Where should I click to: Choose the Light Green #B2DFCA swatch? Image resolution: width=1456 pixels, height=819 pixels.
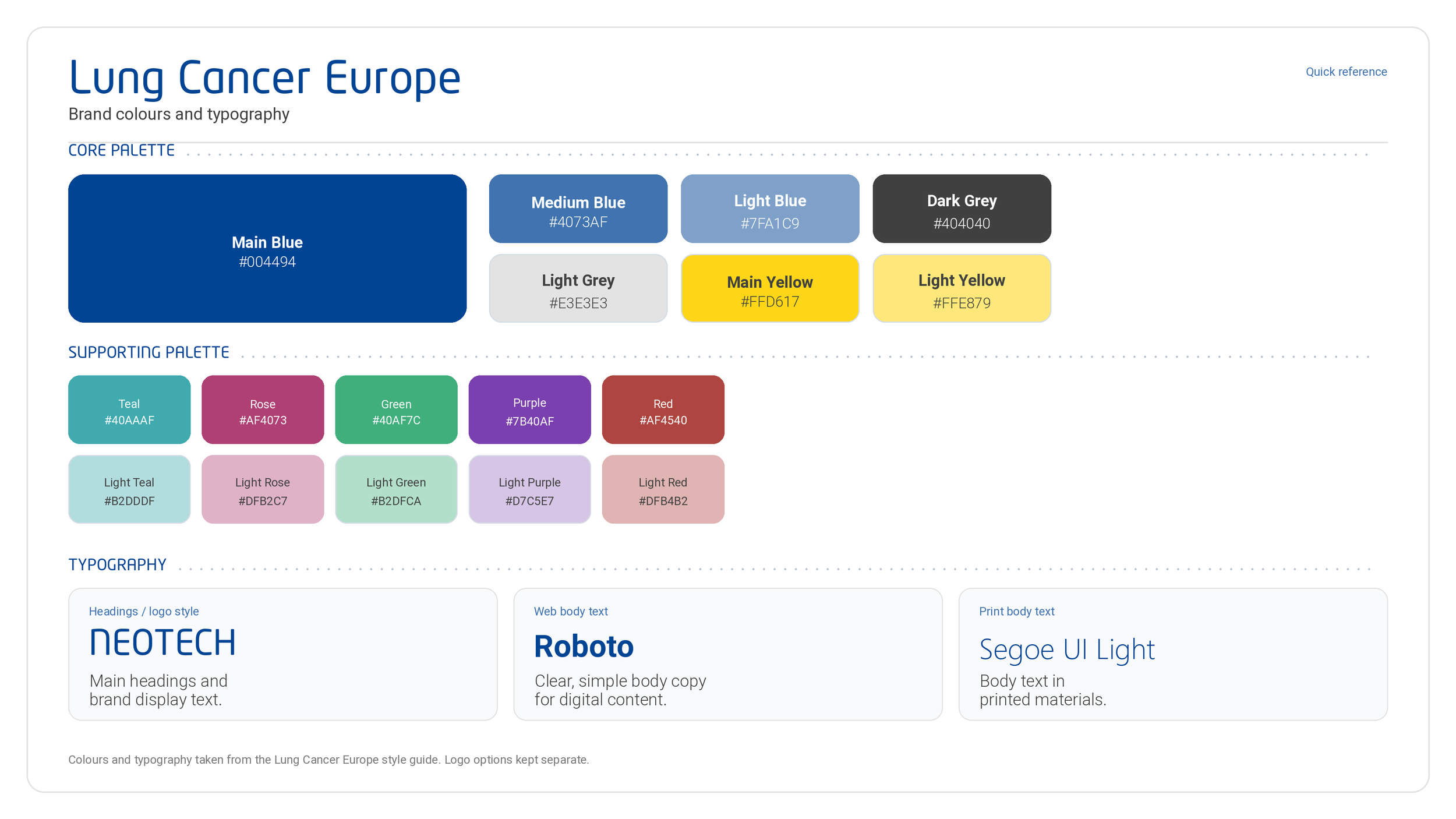[396, 489]
